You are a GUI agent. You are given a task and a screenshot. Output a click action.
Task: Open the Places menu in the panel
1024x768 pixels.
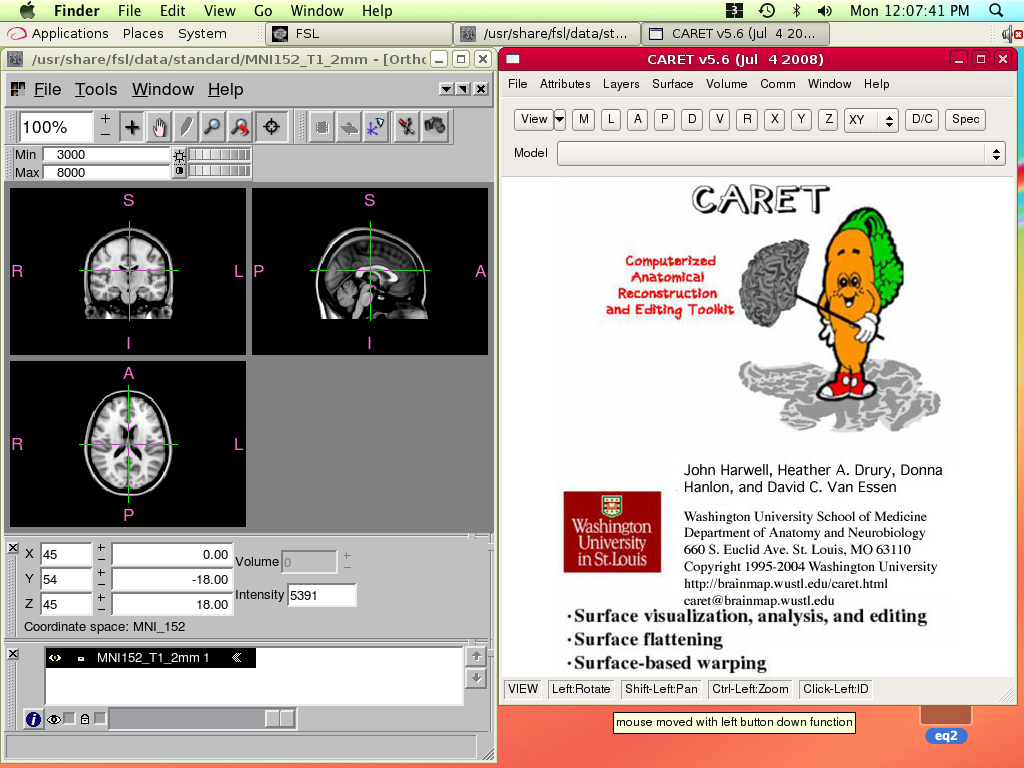pyautogui.click(x=143, y=33)
